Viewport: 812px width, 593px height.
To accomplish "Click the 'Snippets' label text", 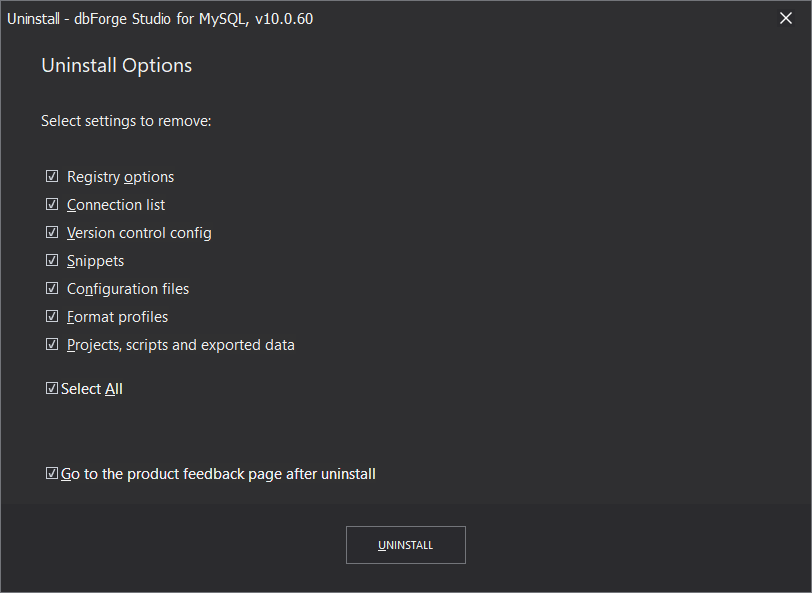I will (95, 261).
